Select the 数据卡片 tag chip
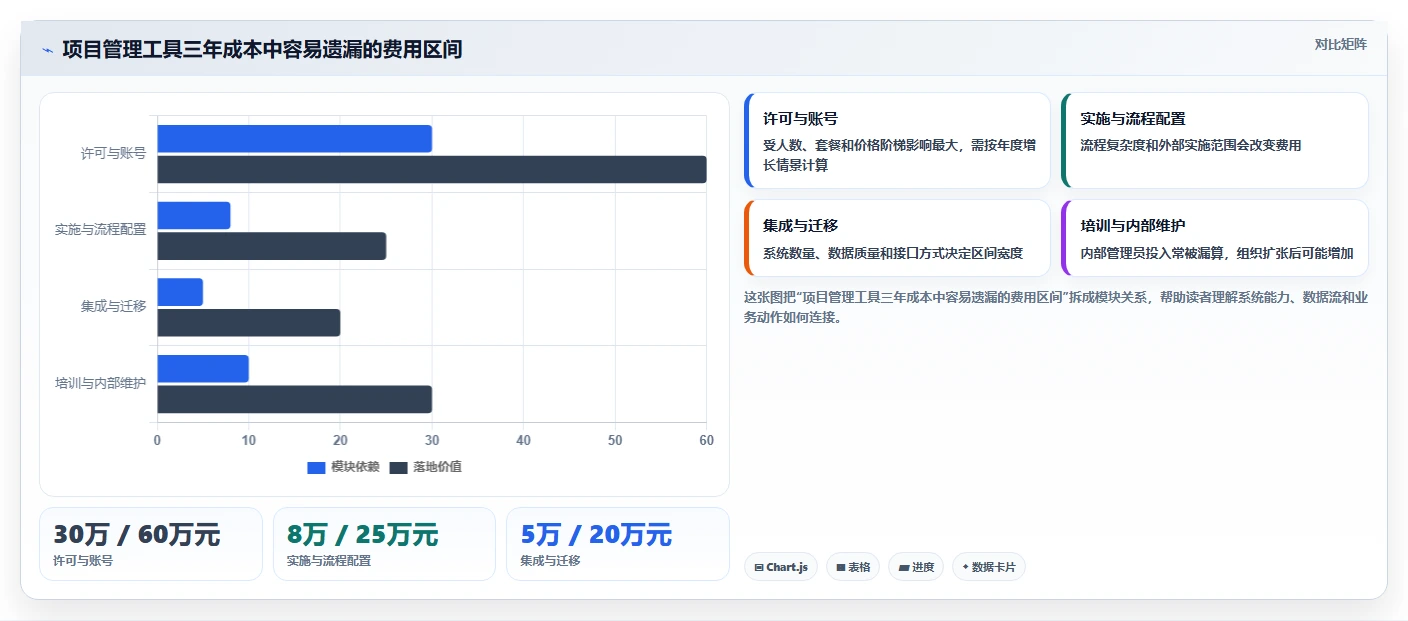The width and height of the screenshot is (1408, 621). 989,567
